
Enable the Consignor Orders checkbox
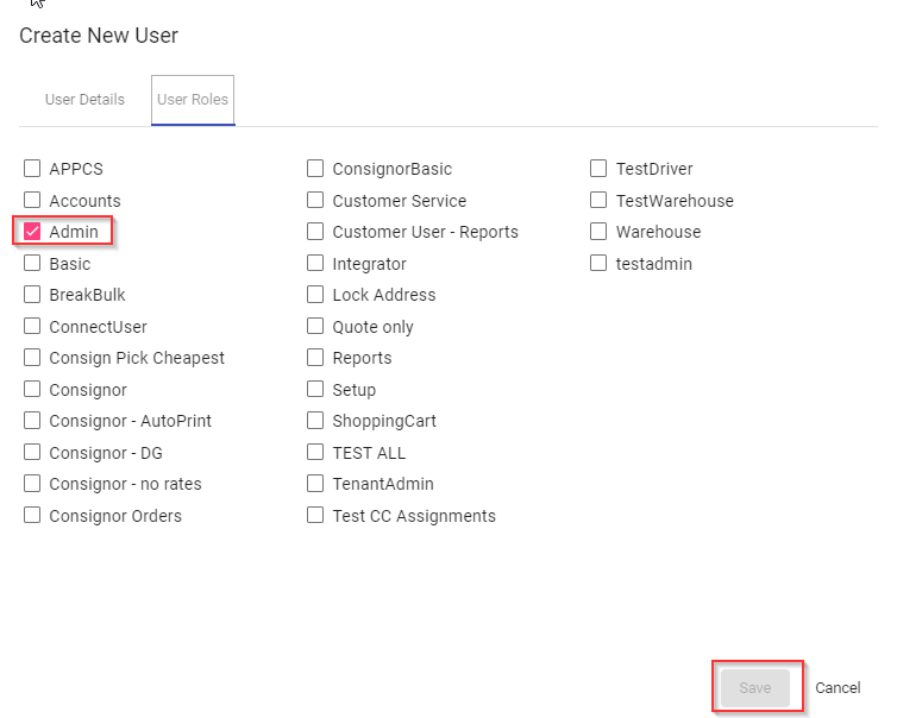click(x=32, y=516)
